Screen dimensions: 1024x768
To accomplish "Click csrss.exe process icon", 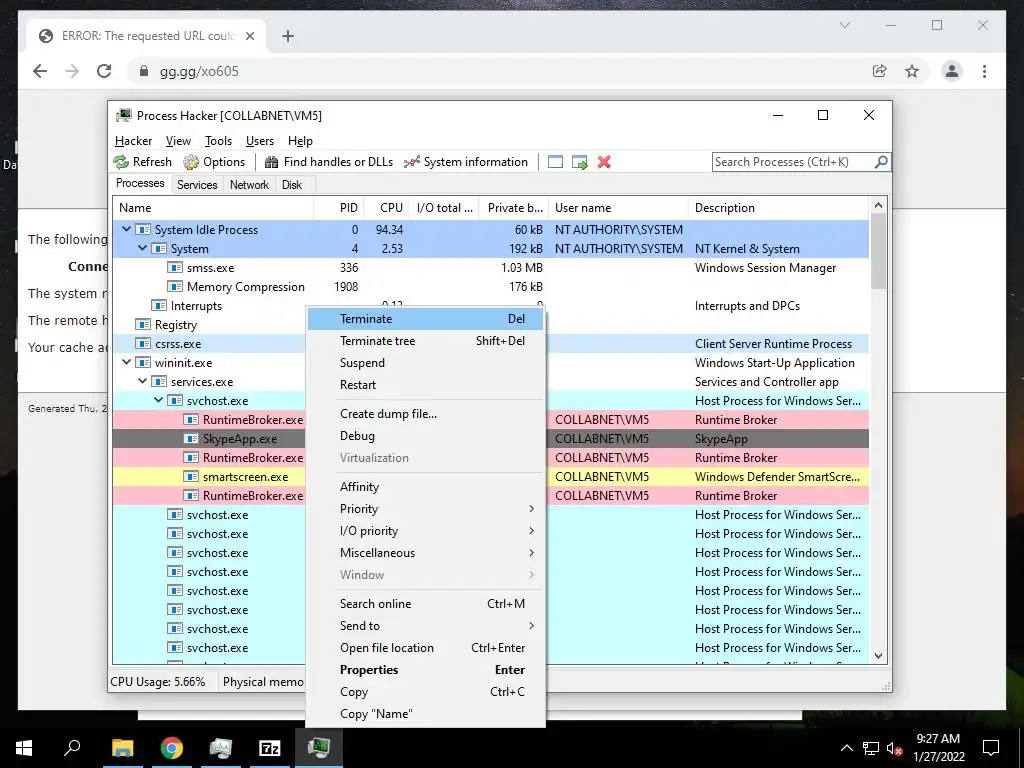I will point(143,344).
